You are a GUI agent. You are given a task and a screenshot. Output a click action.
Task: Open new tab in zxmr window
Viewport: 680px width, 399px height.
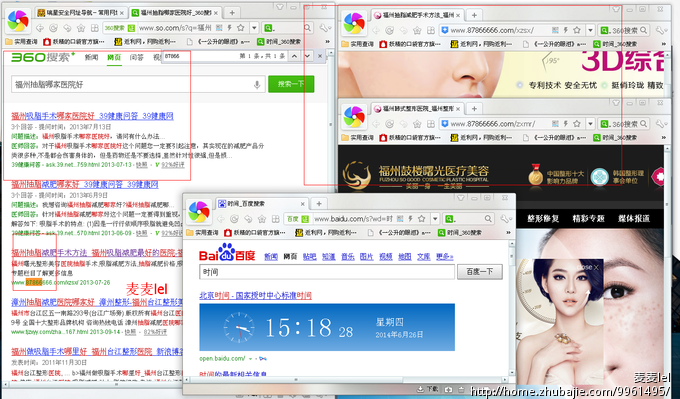point(474,108)
